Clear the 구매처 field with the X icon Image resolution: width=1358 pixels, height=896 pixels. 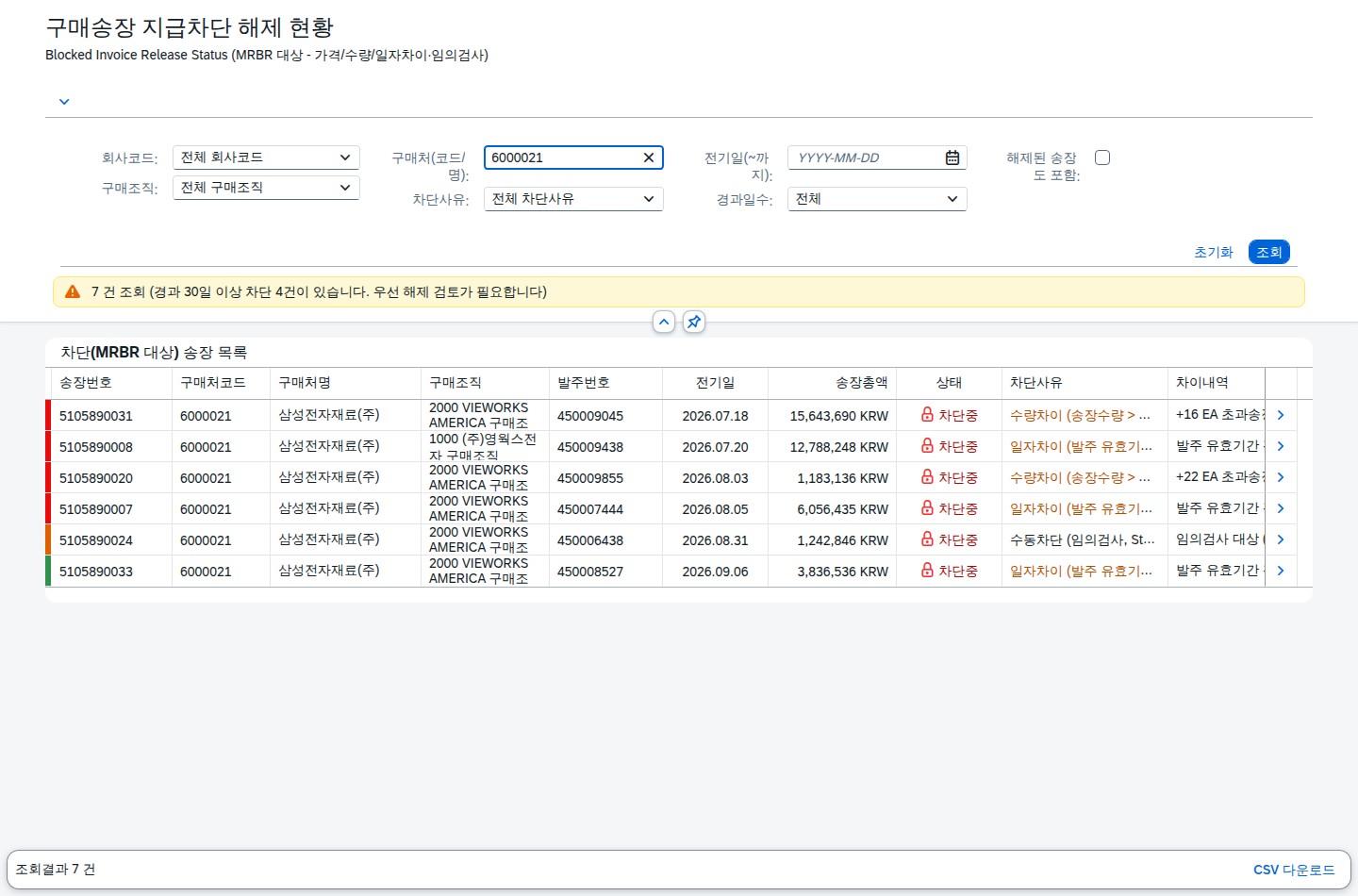coord(649,158)
